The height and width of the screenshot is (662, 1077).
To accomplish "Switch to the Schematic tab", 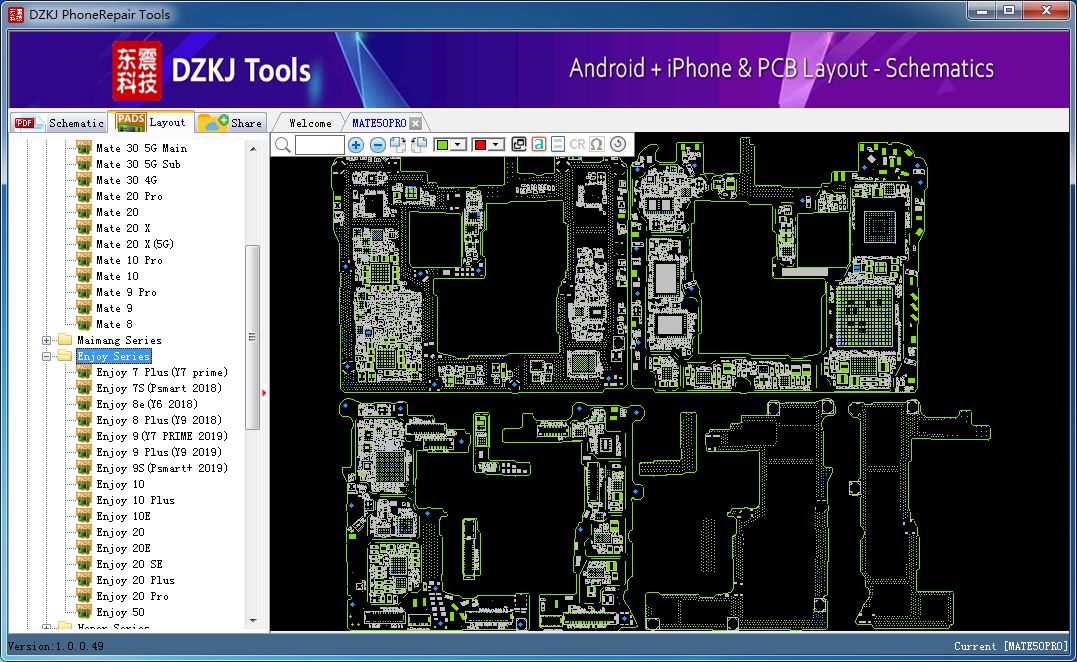I will click(60, 123).
